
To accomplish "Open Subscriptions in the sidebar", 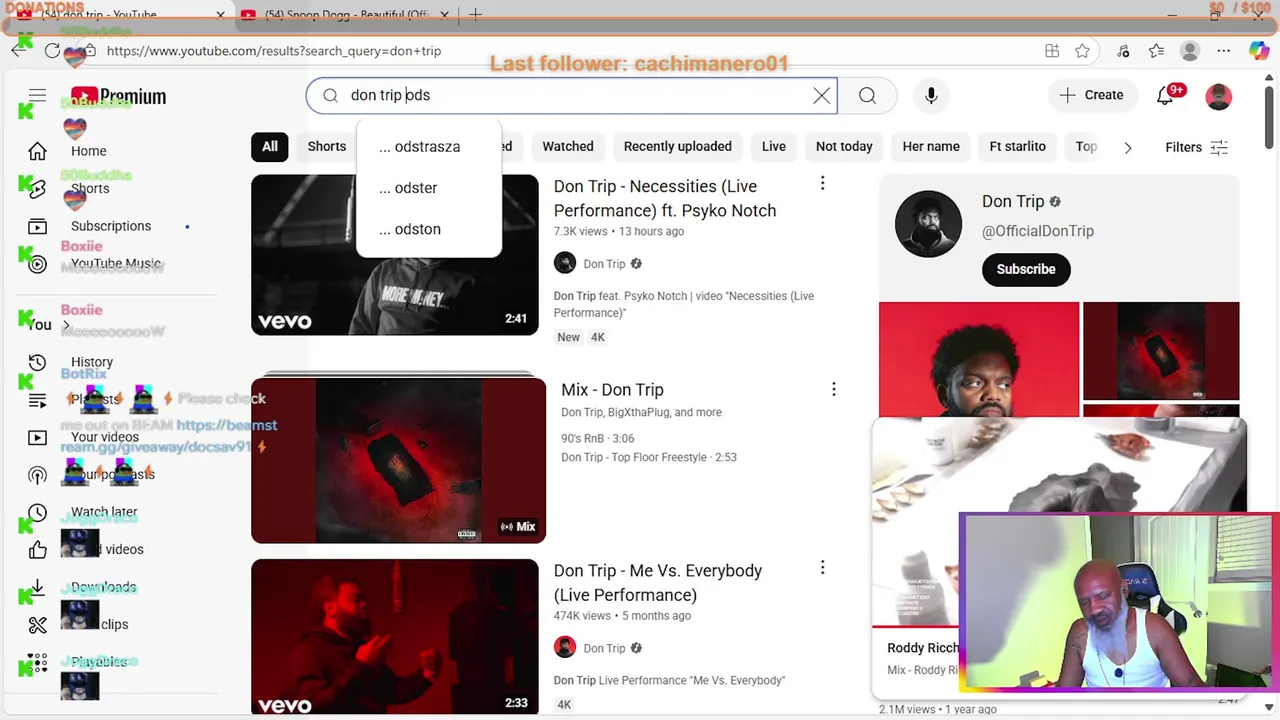I will 110,226.
